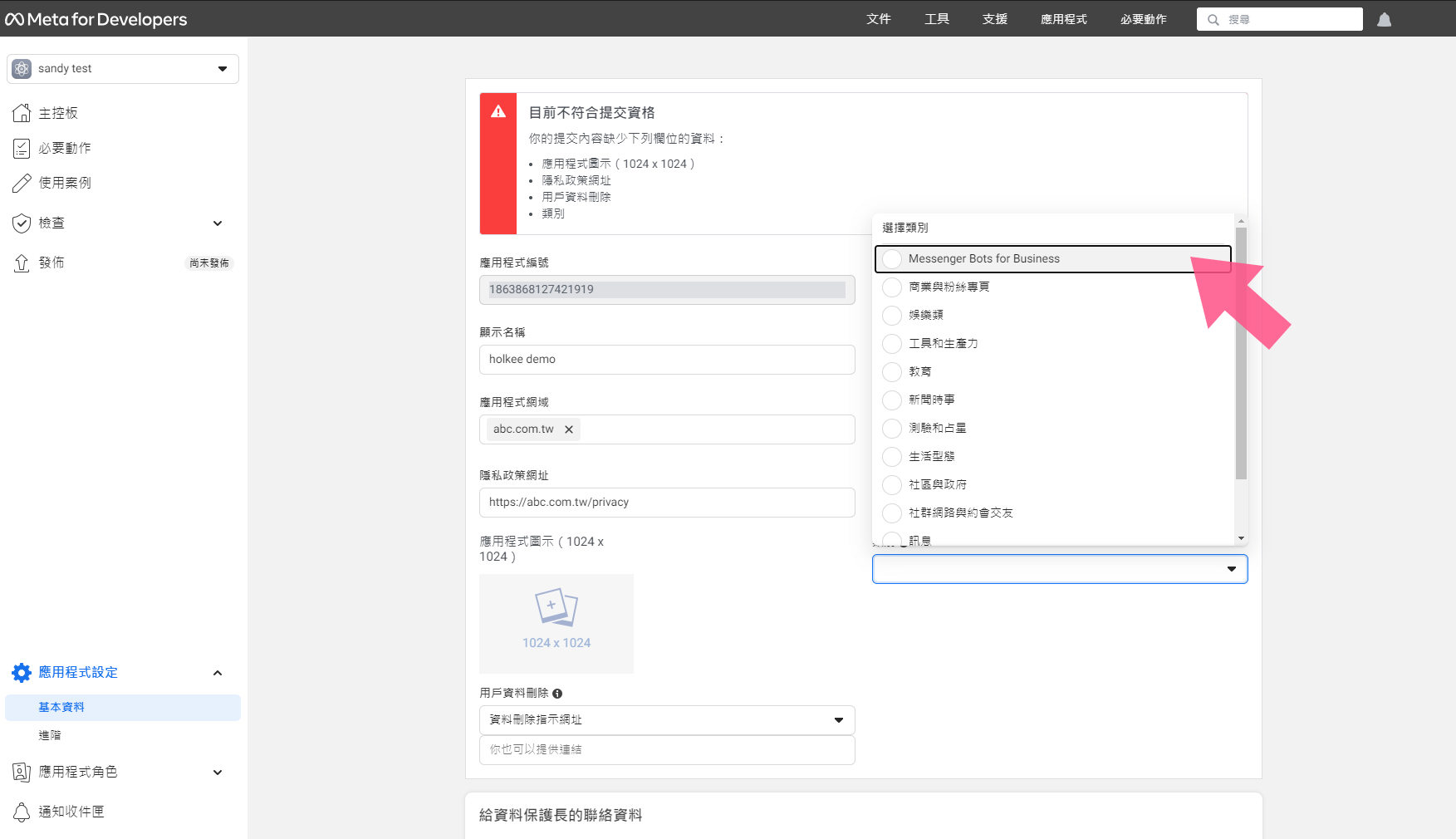Viewport: 1456px width, 839px height.
Task: Select the 生活型態 category radio
Action: tap(892, 457)
